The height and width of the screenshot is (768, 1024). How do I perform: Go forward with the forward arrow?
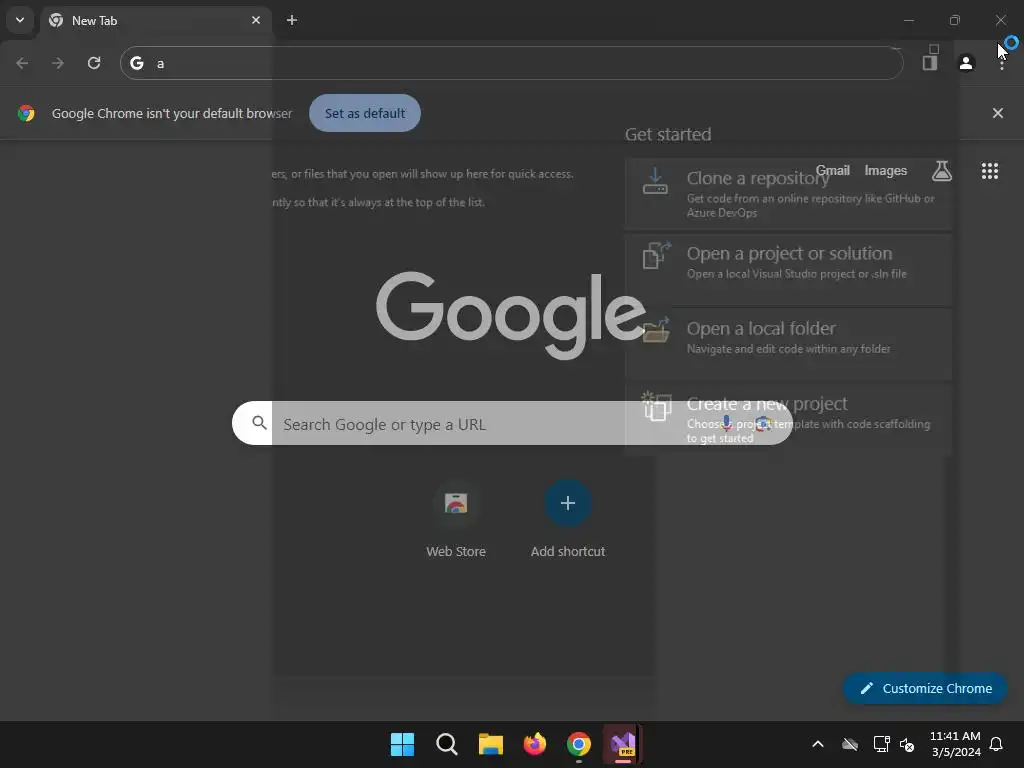pyautogui.click(x=58, y=63)
